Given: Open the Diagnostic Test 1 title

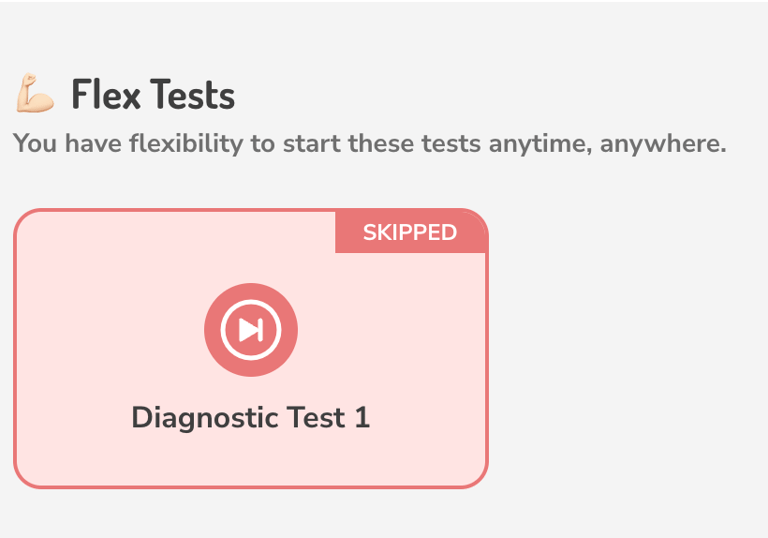Looking at the screenshot, I should tap(251, 417).
